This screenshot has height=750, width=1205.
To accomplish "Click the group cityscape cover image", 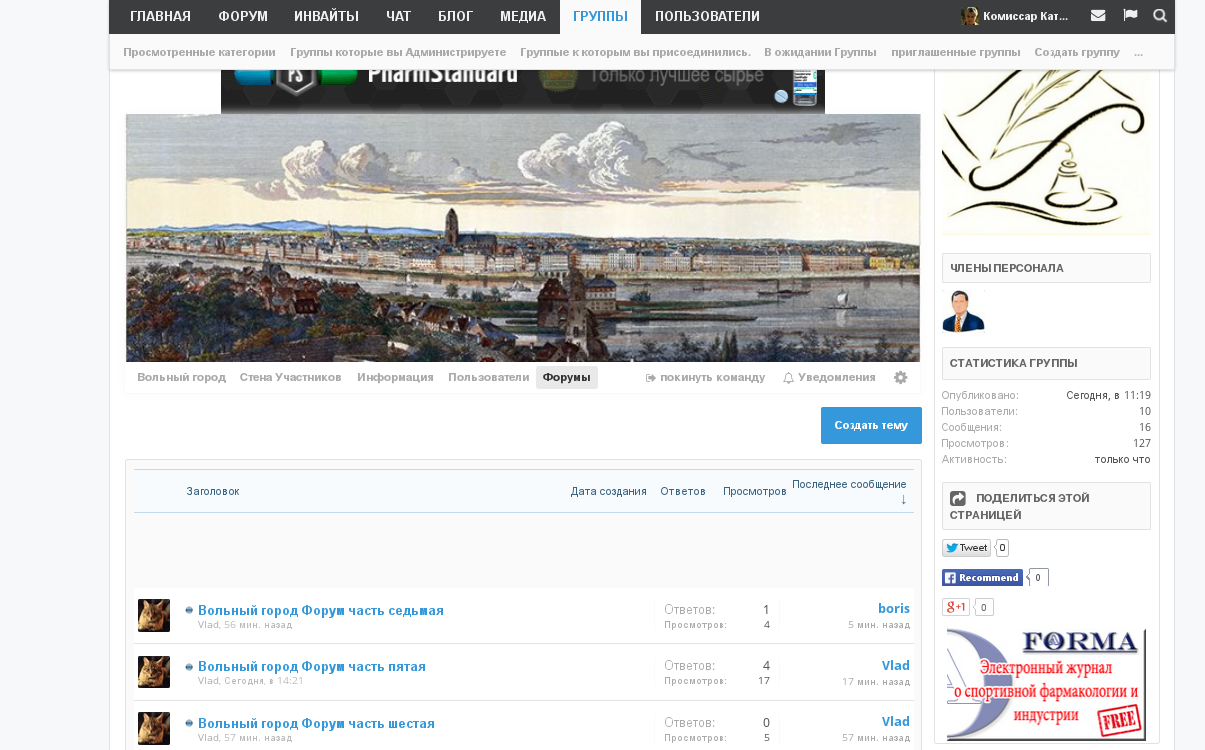I will tap(523, 238).
